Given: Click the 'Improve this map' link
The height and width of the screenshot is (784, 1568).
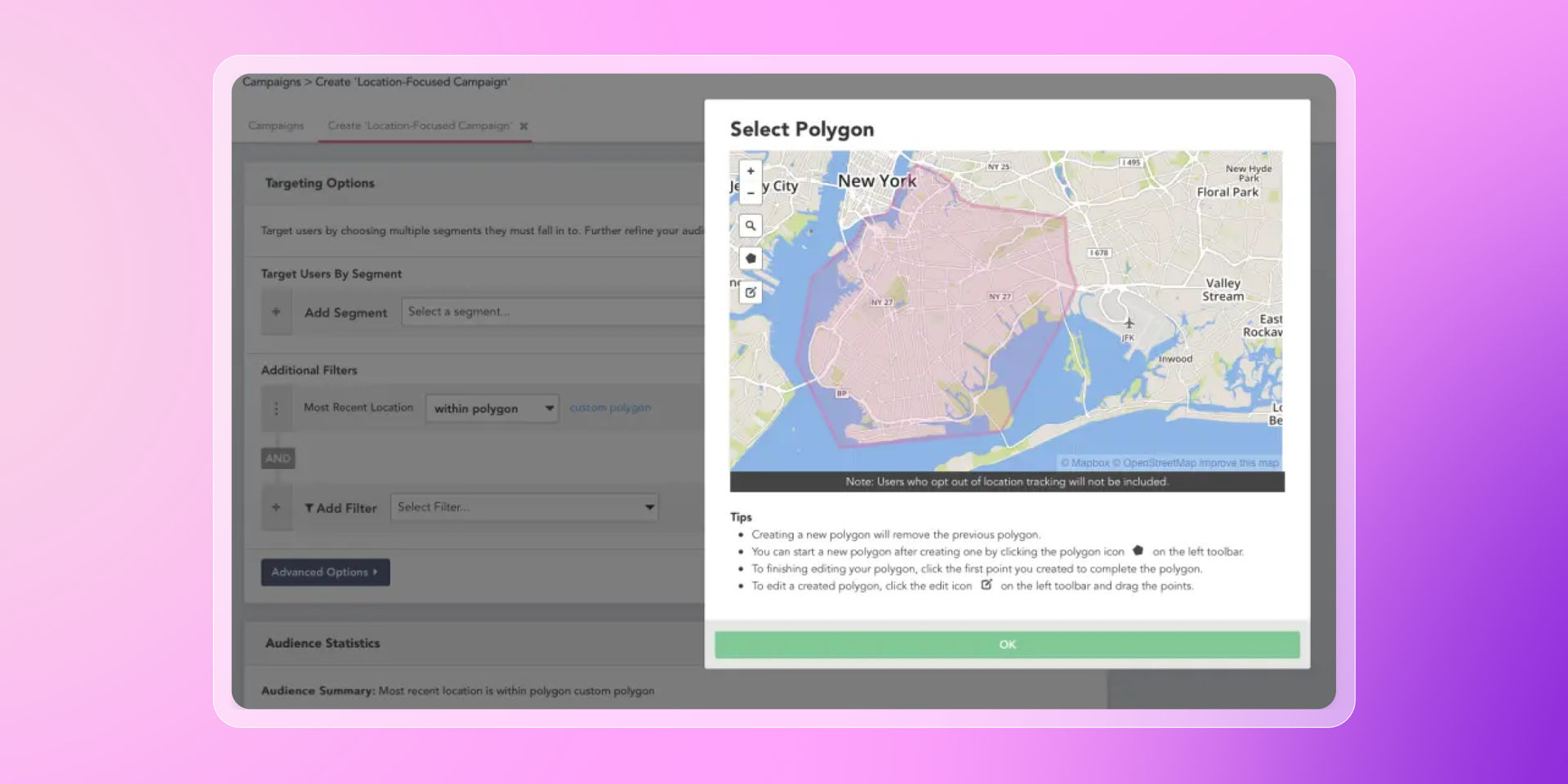Looking at the screenshot, I should click(x=1238, y=463).
